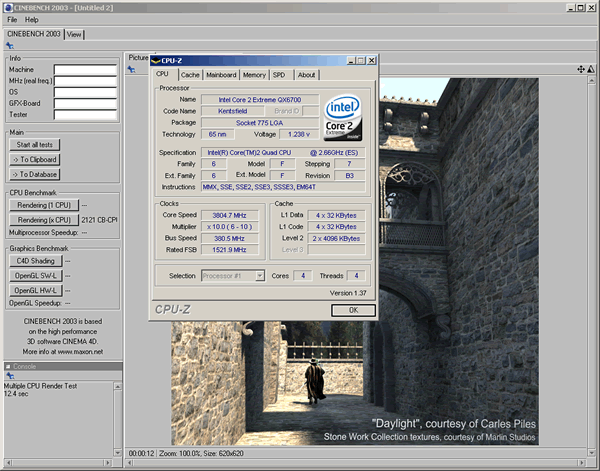This screenshot has height=471, width=600.
Task: Open the SPD tab in CPU-Z
Action: coord(279,75)
